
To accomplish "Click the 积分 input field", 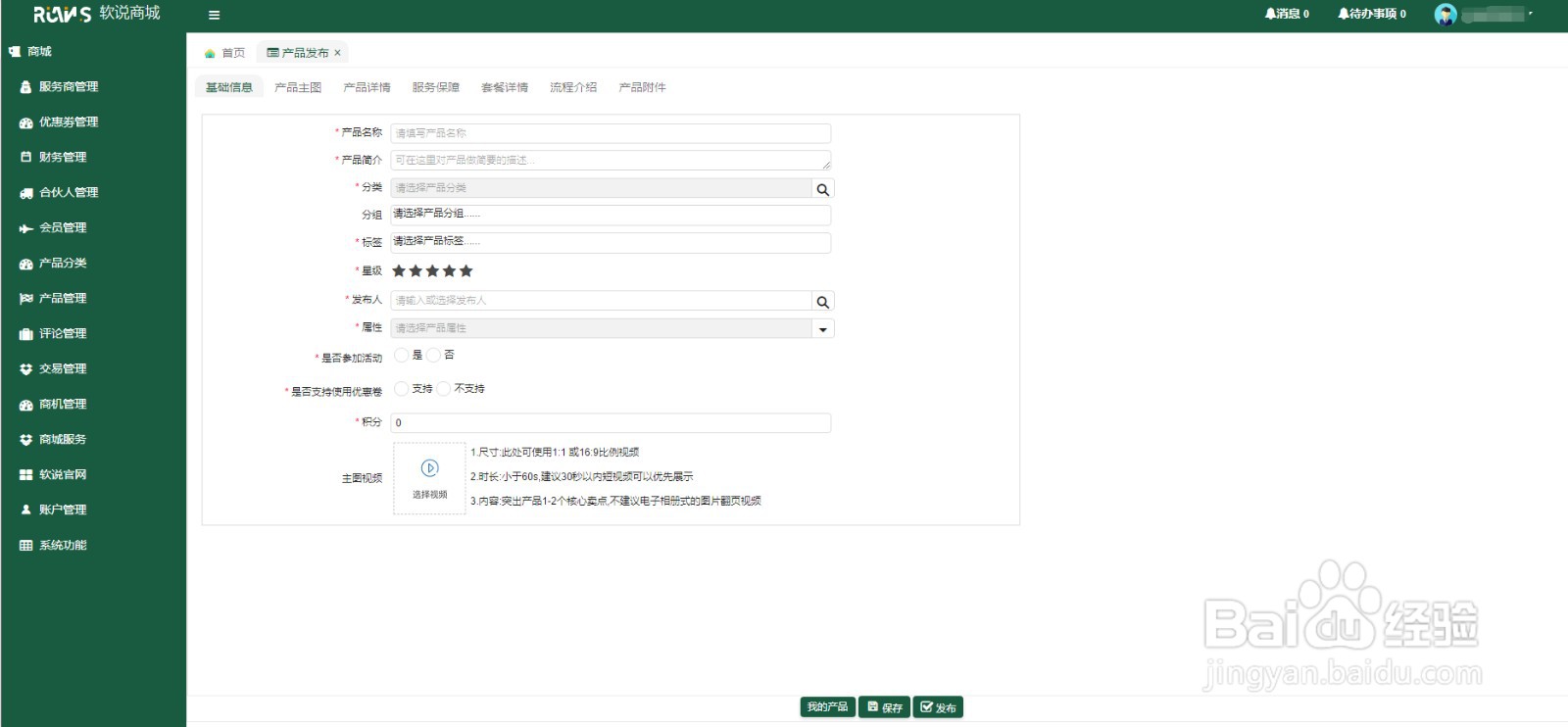I will [x=611, y=423].
